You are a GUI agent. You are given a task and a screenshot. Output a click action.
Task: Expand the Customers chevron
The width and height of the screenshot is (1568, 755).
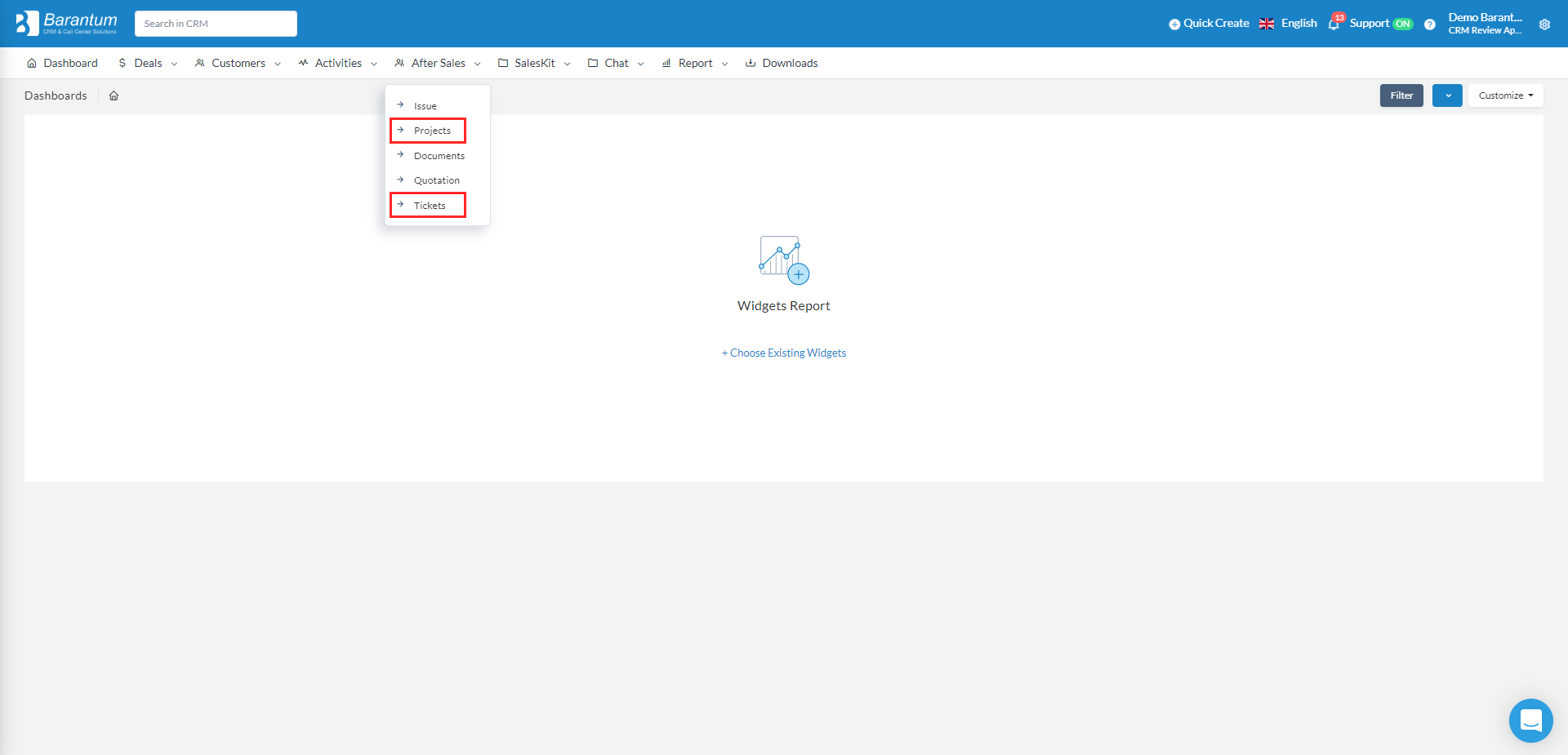tap(278, 64)
